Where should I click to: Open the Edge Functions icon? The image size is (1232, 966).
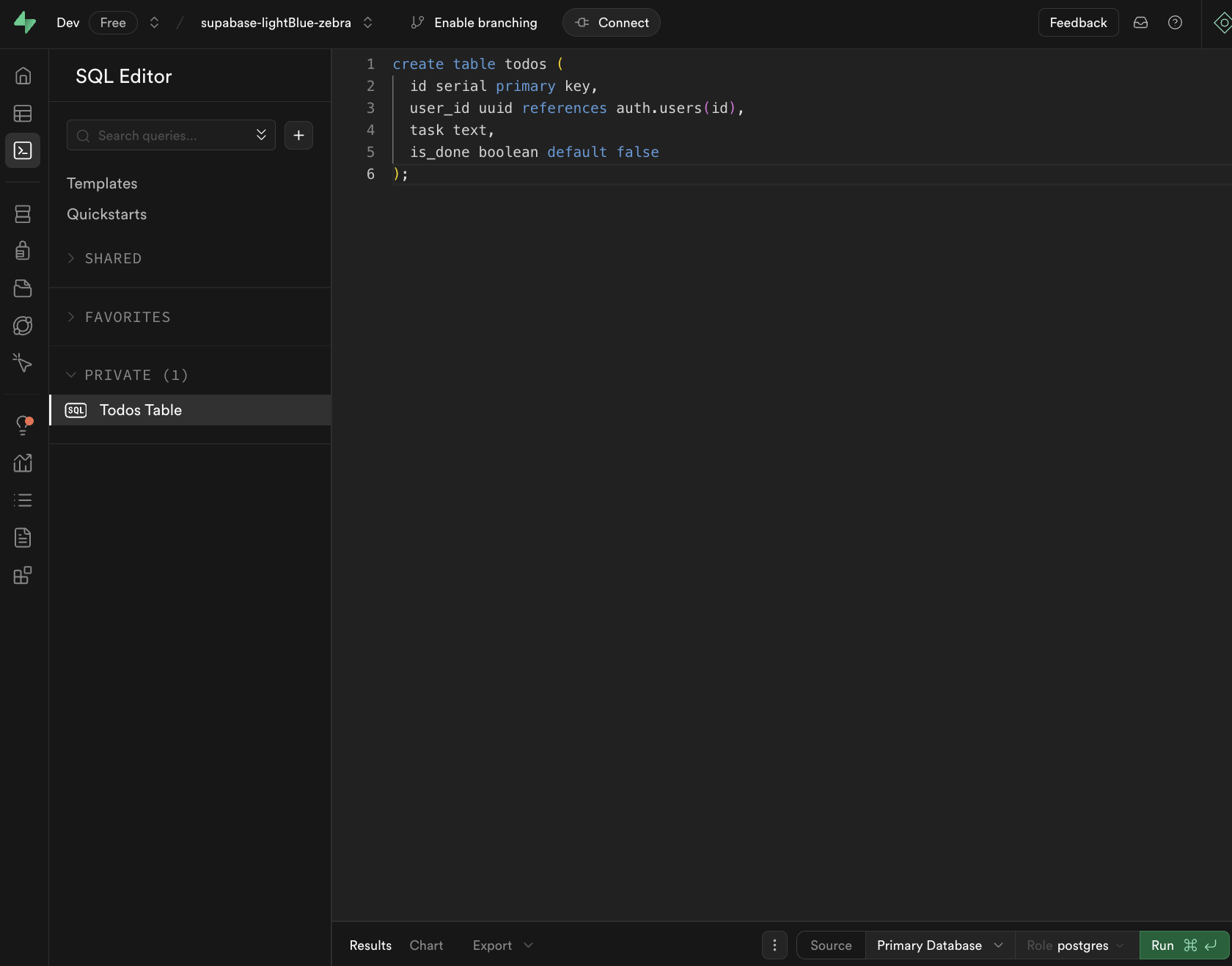(23, 326)
